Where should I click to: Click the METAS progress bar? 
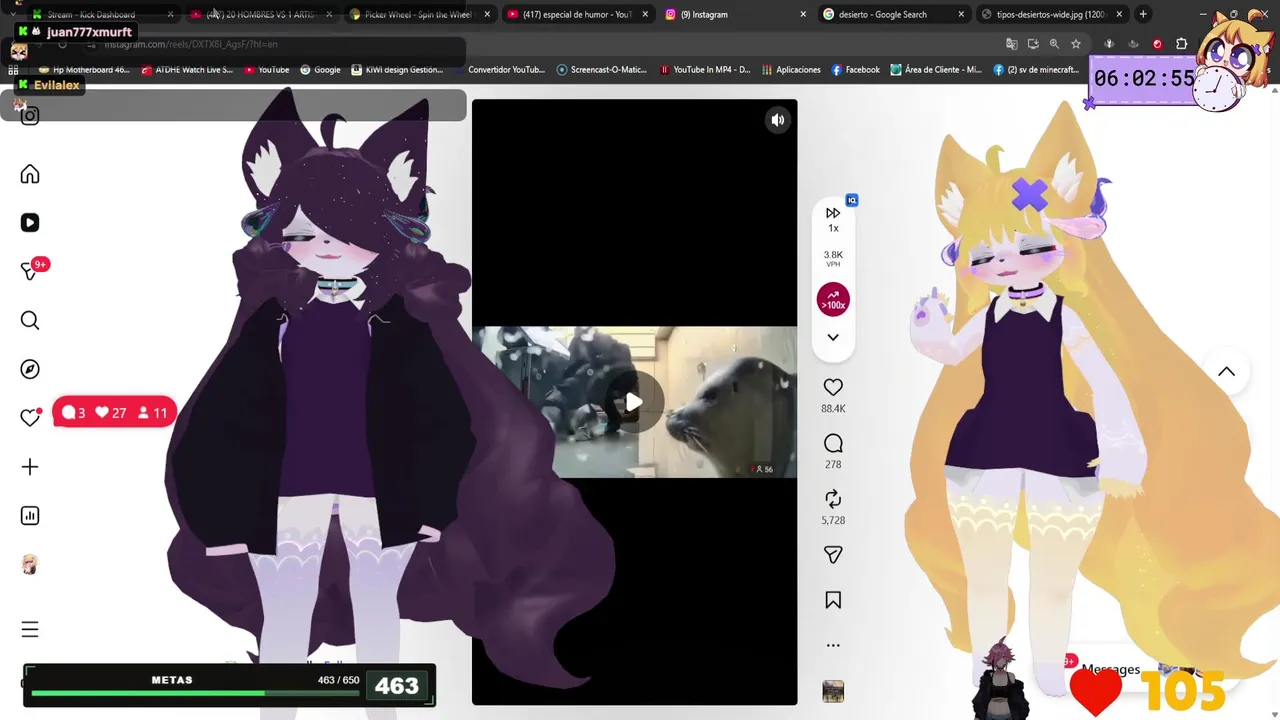pos(195,692)
